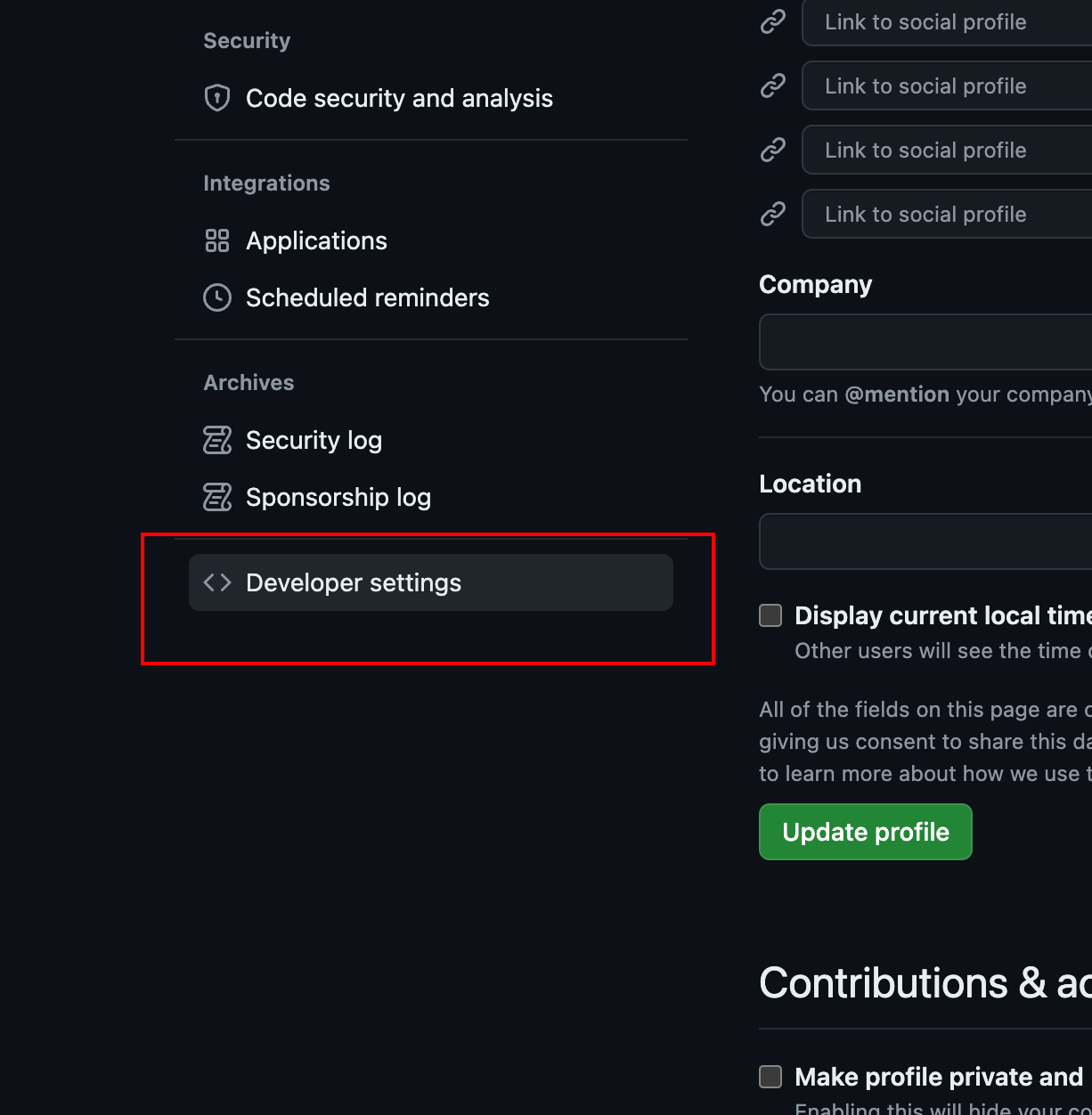Click the Developer settings code brackets icon
The height and width of the screenshot is (1115, 1092).
[217, 582]
